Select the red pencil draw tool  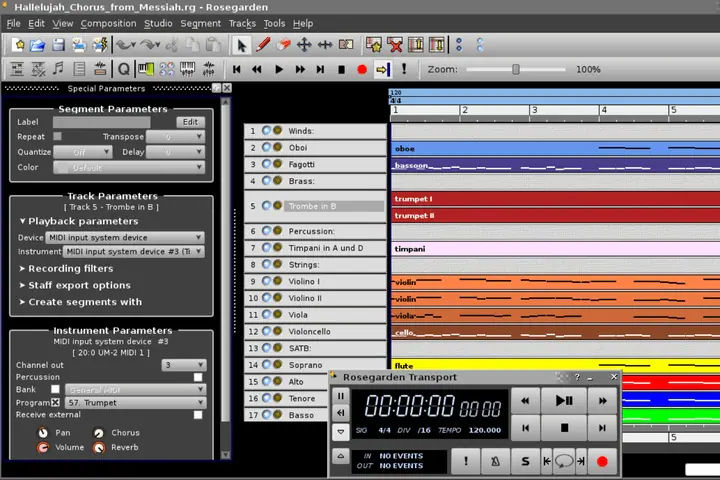(263, 45)
